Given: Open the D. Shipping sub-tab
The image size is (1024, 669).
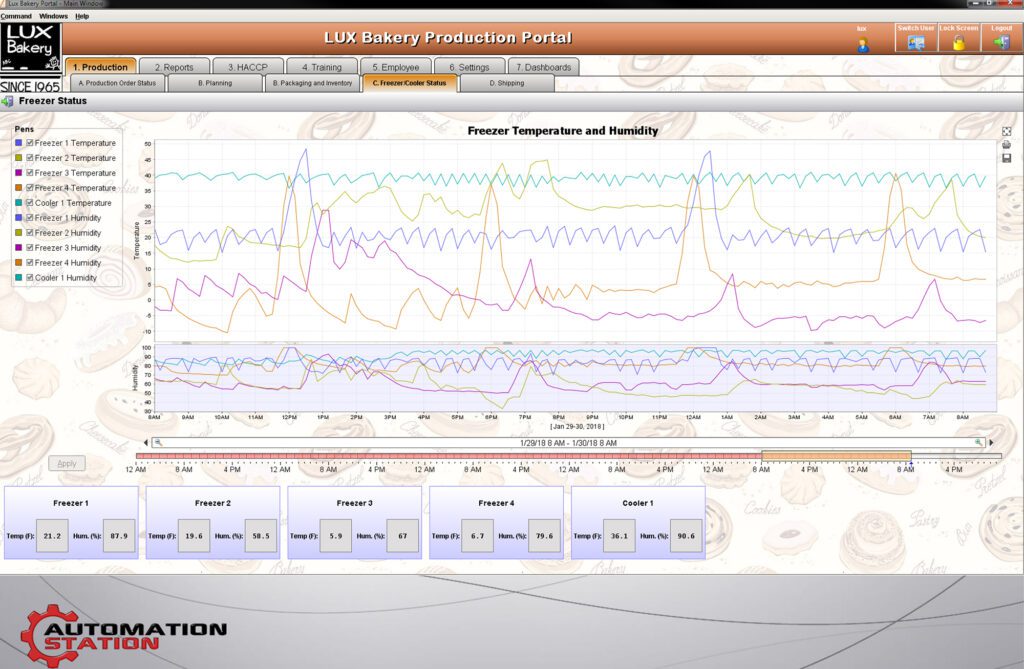Looking at the screenshot, I should click(506, 83).
